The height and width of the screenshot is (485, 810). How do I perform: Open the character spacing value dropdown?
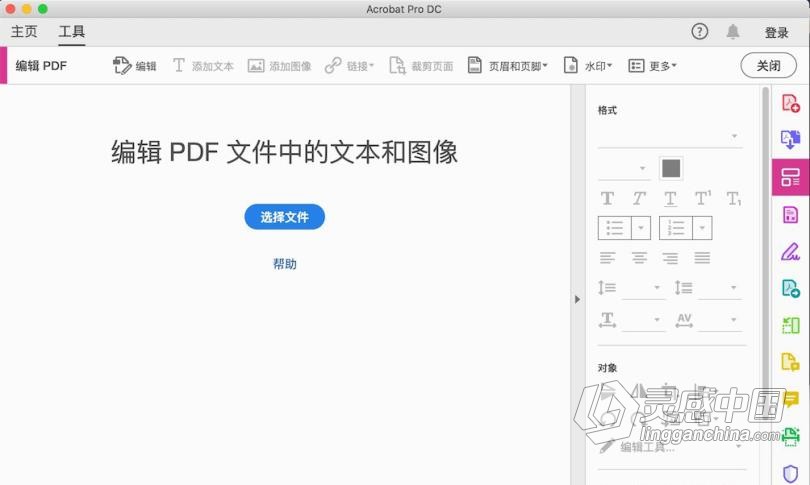tap(720, 320)
